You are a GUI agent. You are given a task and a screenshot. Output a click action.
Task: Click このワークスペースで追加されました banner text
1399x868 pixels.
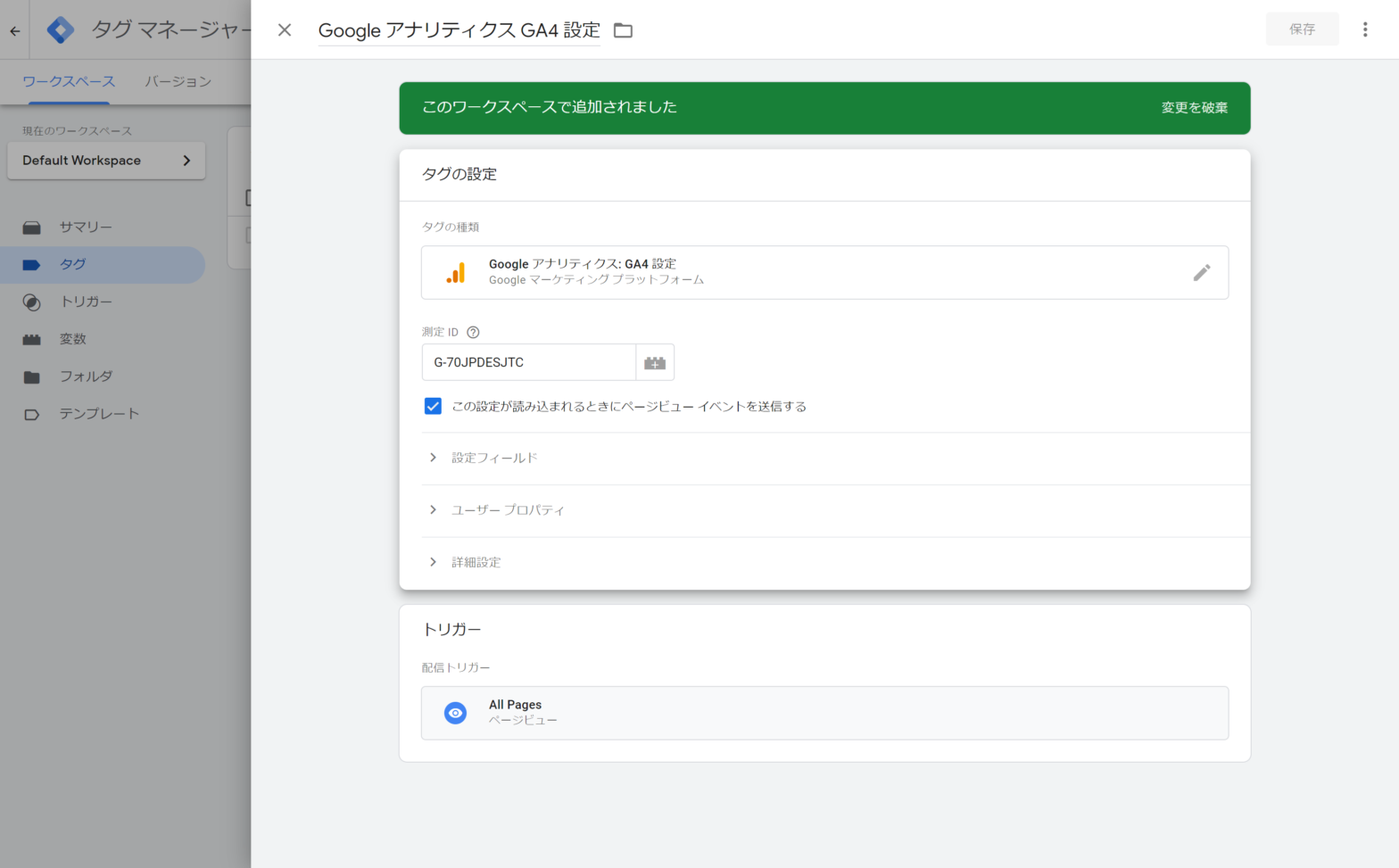(x=550, y=107)
